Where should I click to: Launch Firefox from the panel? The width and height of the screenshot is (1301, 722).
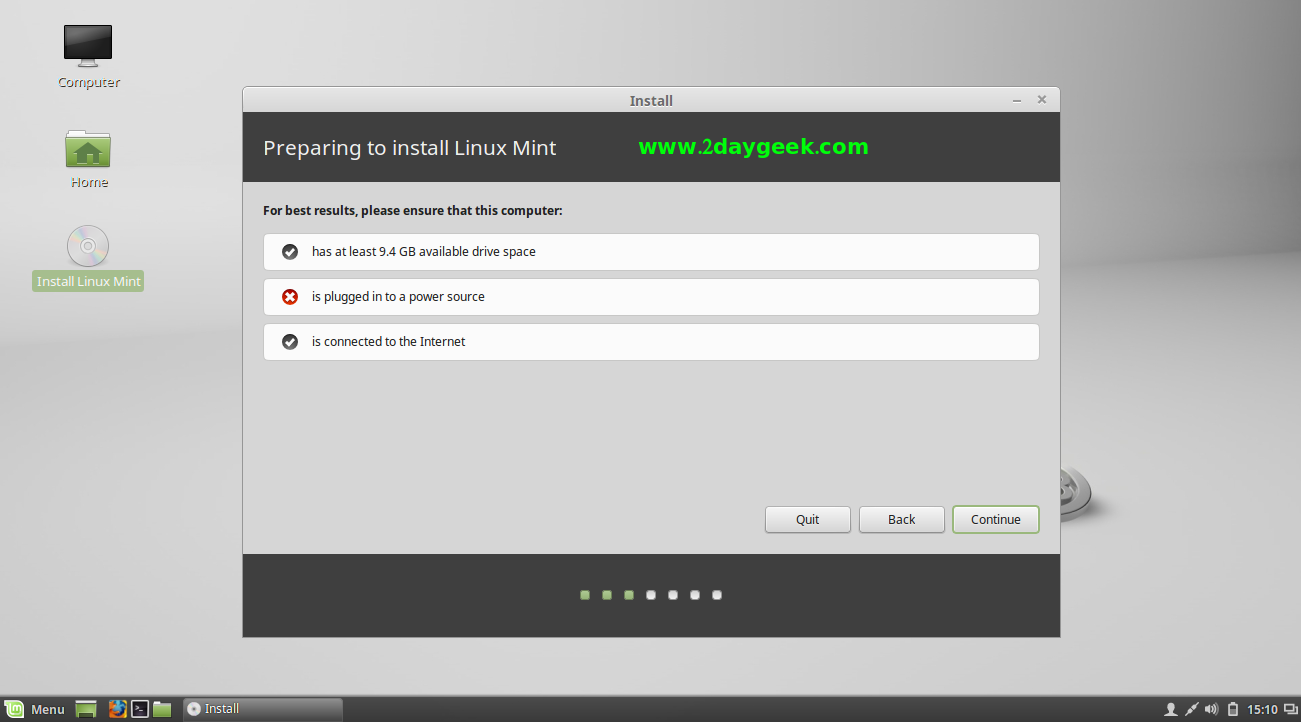(117, 709)
